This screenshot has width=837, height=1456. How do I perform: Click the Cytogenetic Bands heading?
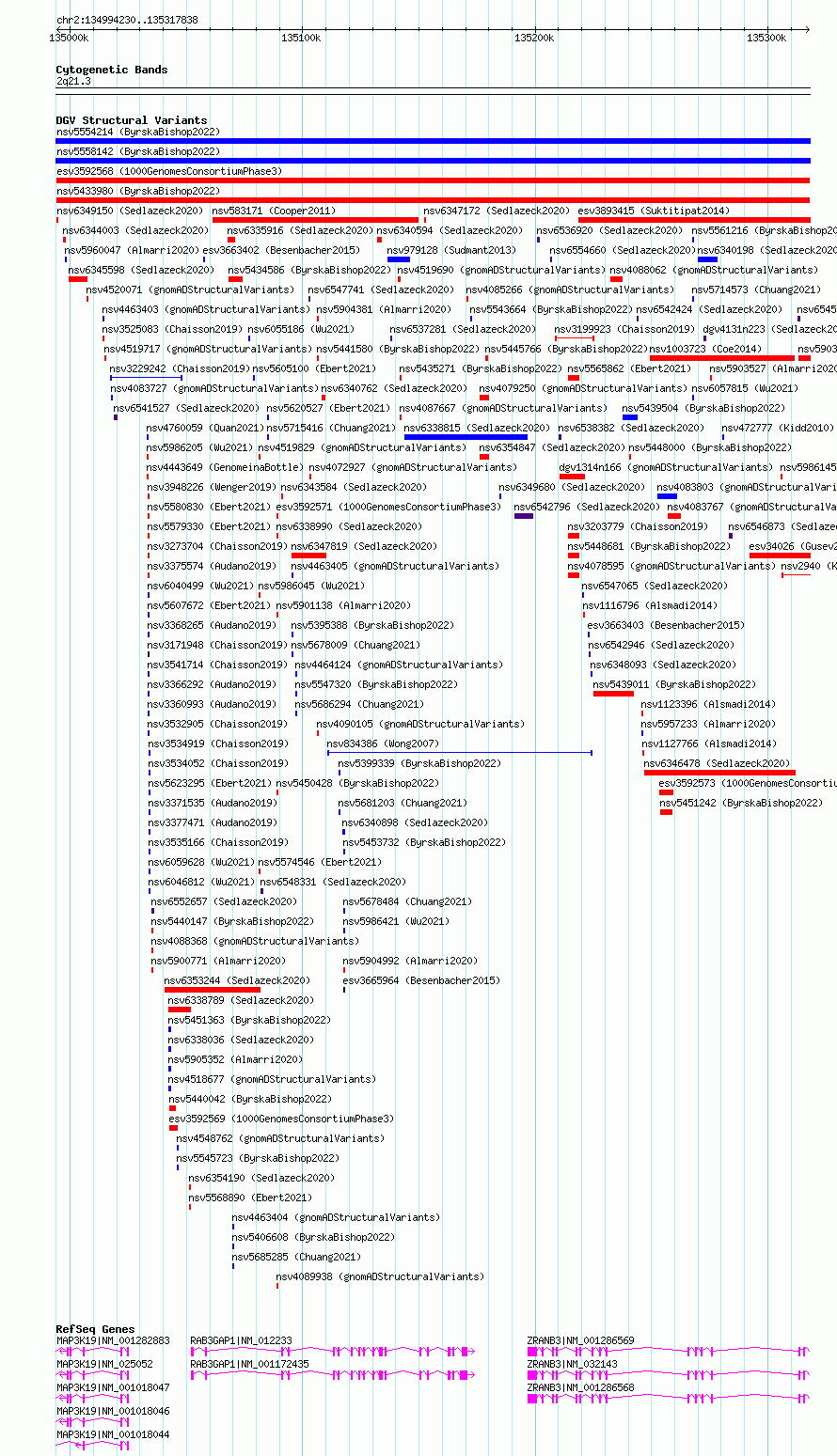coord(111,70)
